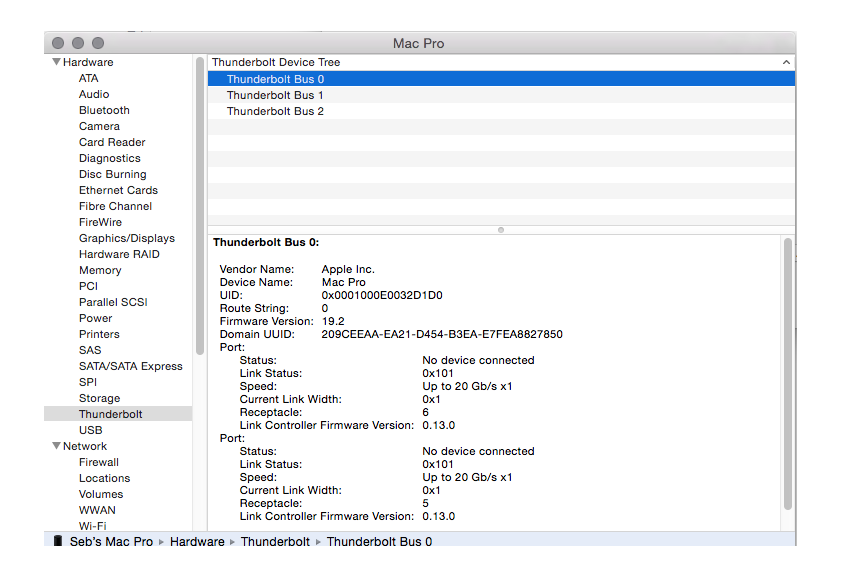Click the Thunderbolt Device Tree column header

(x=501, y=62)
